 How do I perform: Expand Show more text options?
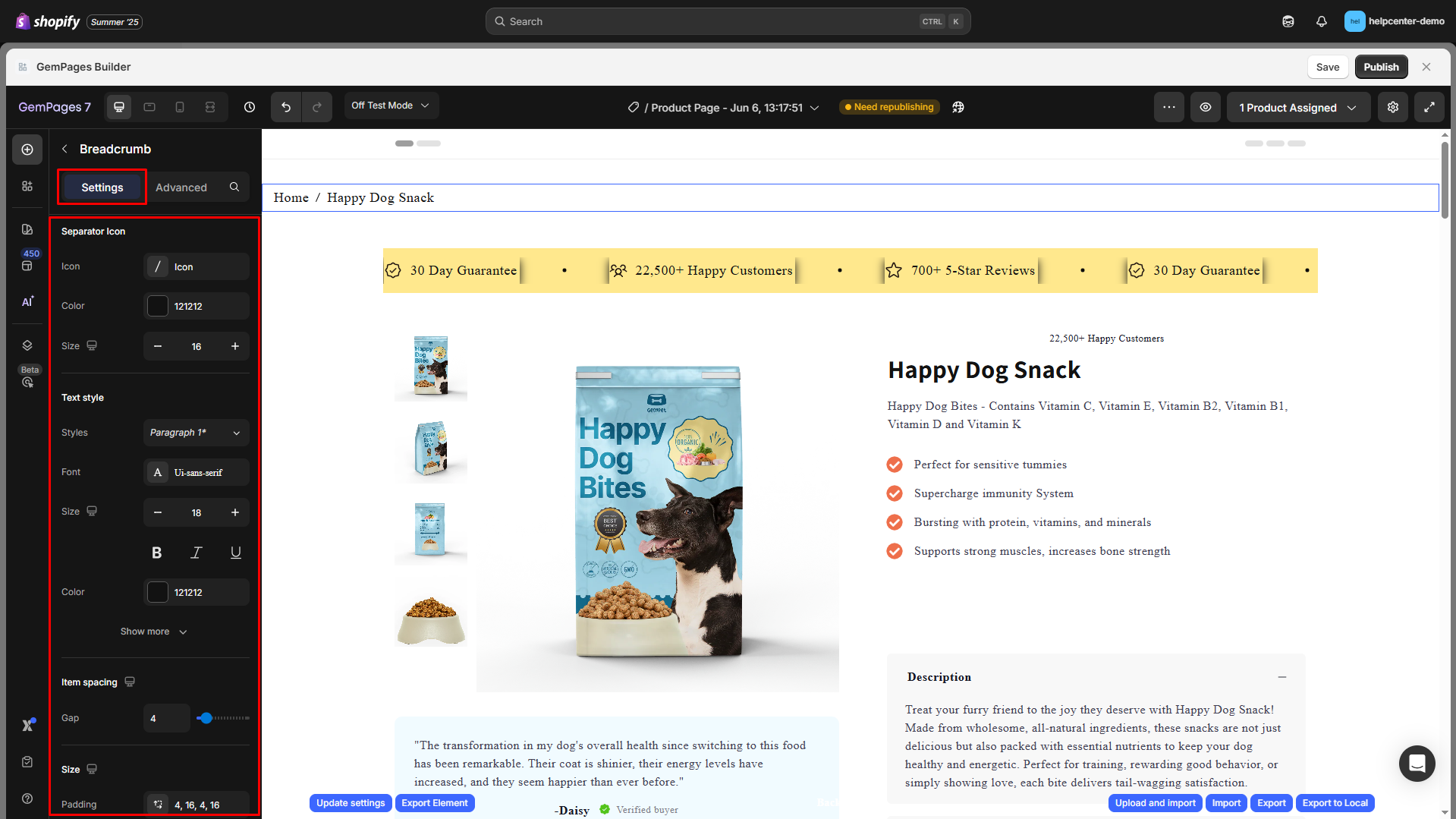click(153, 632)
